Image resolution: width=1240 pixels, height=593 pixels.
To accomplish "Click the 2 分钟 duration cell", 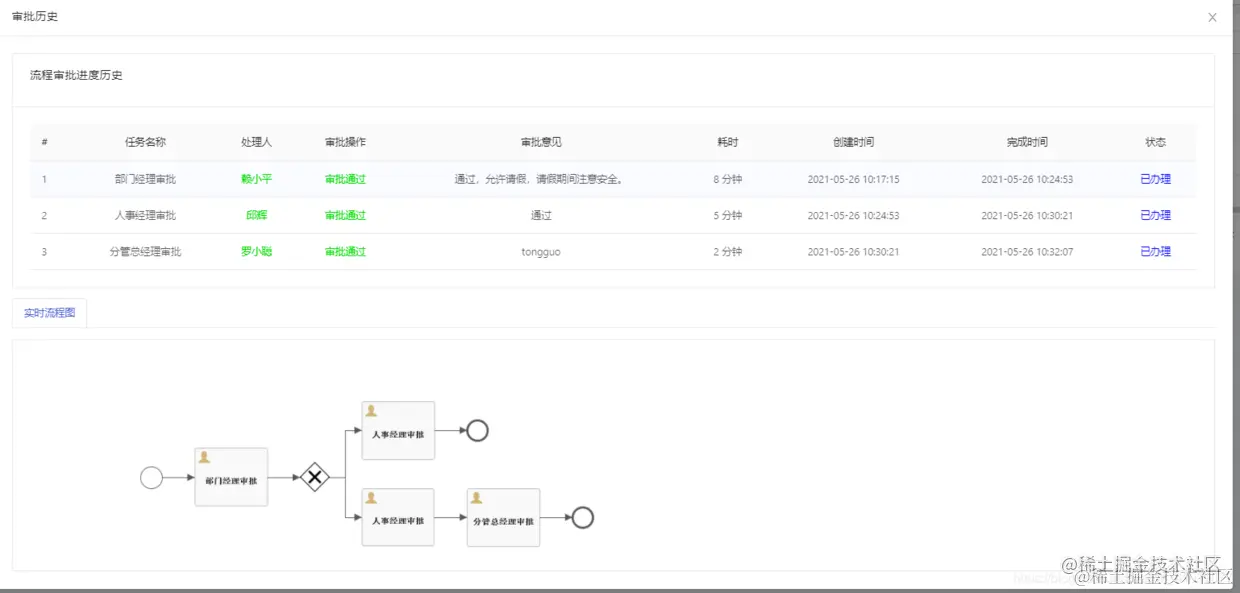I will tap(727, 251).
